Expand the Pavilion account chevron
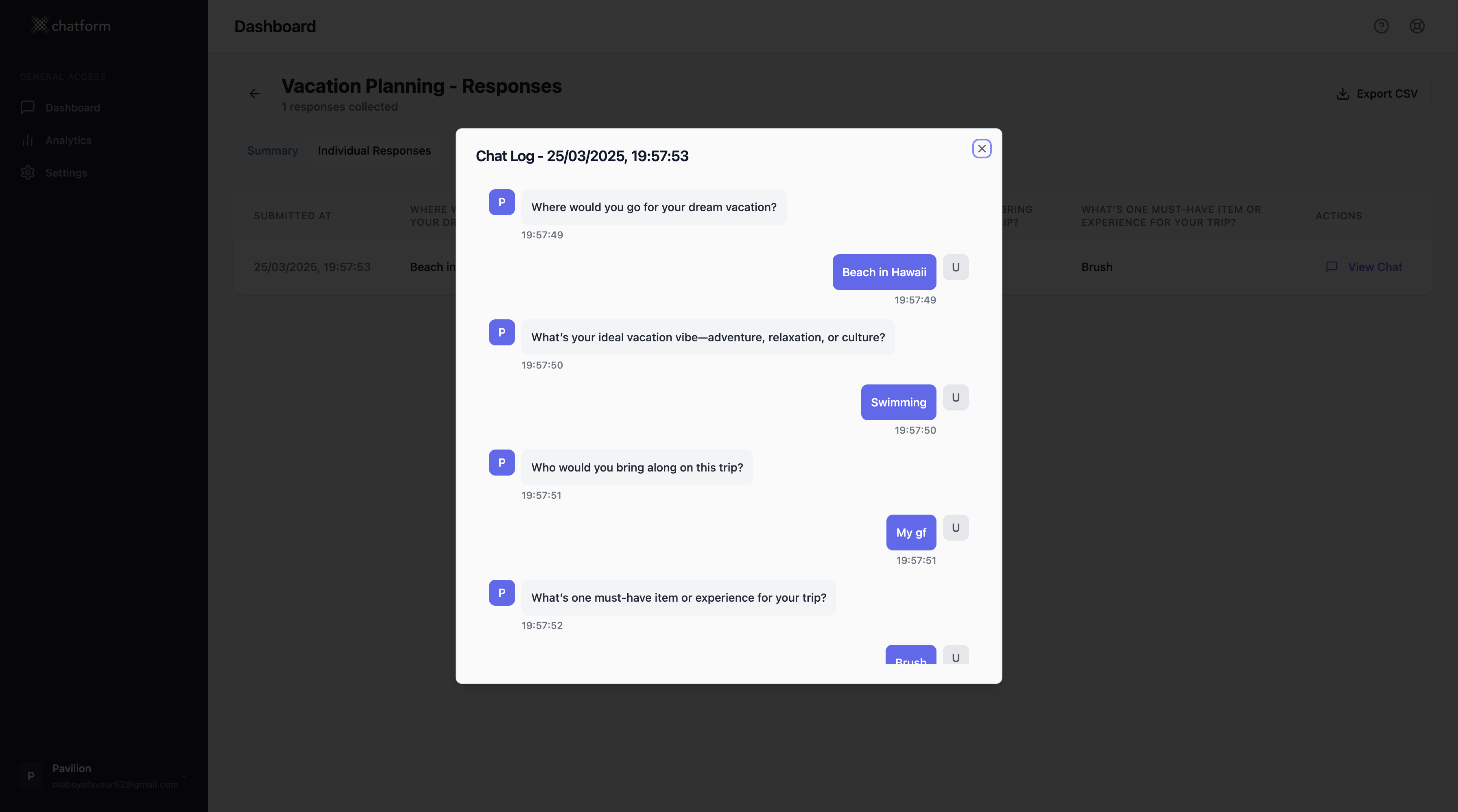 point(183,776)
